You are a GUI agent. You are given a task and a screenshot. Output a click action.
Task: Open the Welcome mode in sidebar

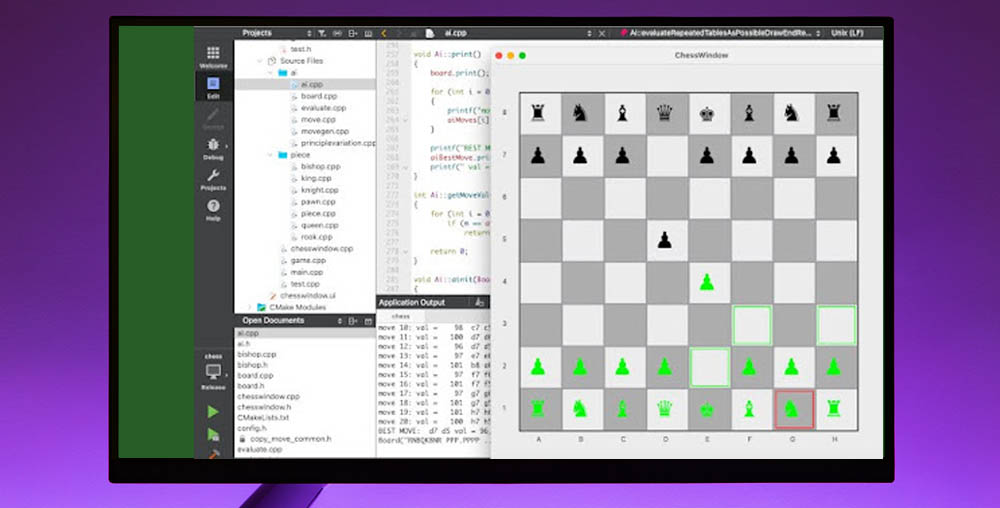coord(212,56)
